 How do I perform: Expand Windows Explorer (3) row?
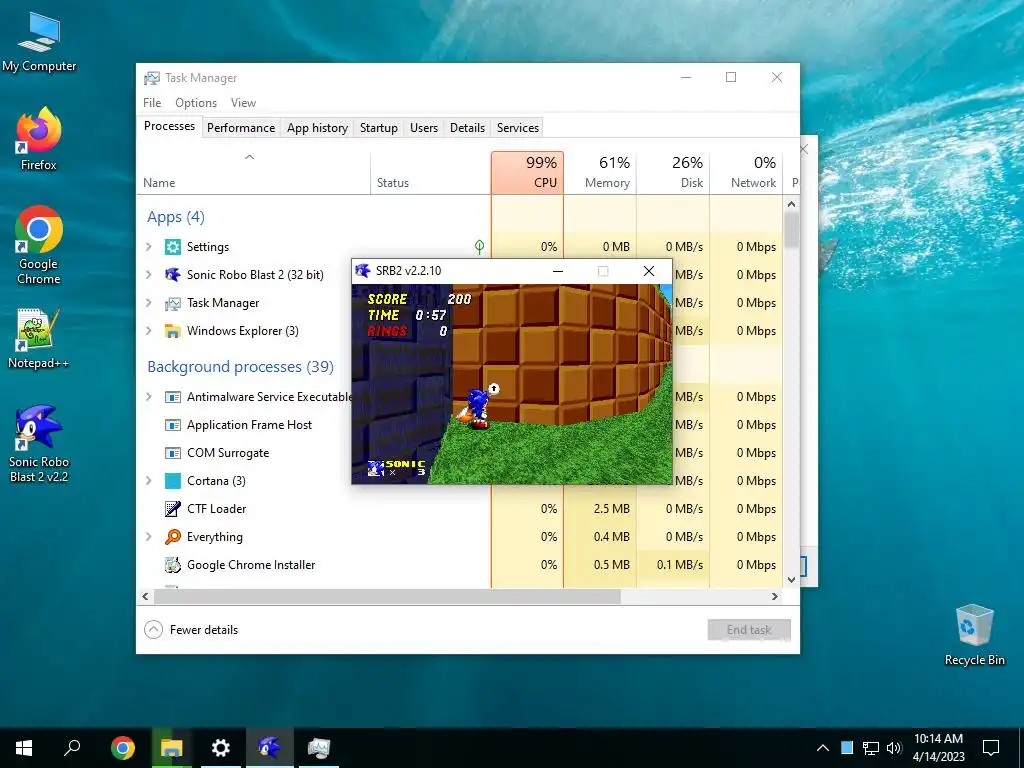pos(149,331)
